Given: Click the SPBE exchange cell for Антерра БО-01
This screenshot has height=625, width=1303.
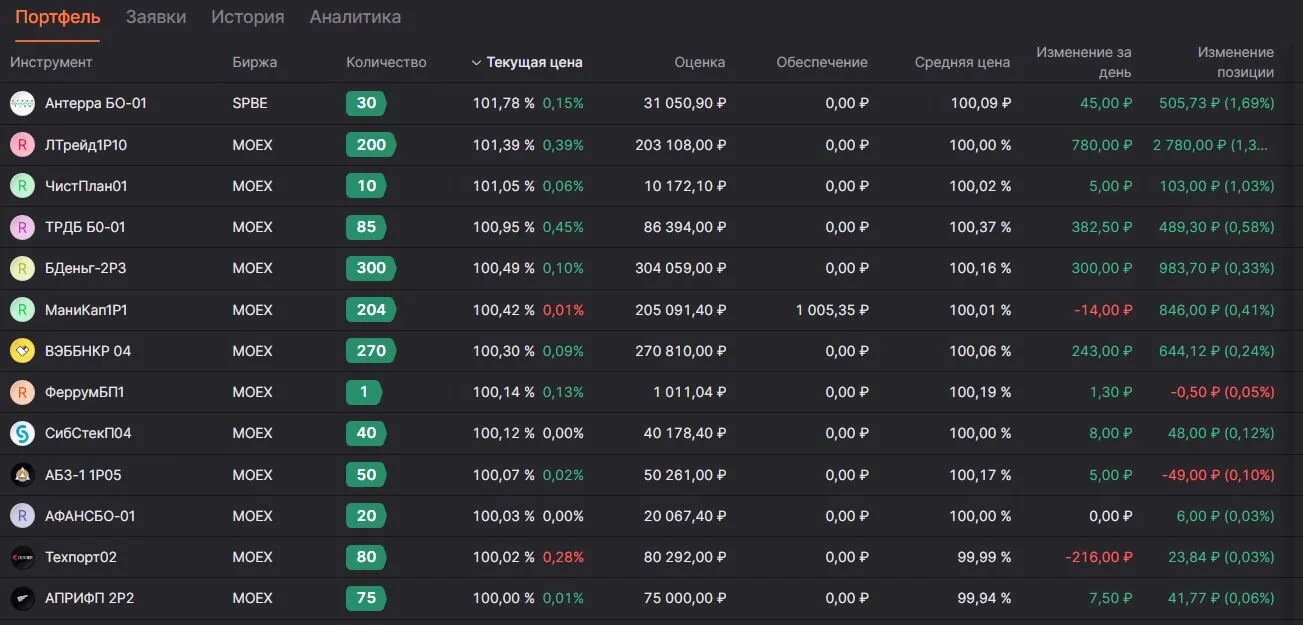Looking at the screenshot, I should [x=250, y=103].
